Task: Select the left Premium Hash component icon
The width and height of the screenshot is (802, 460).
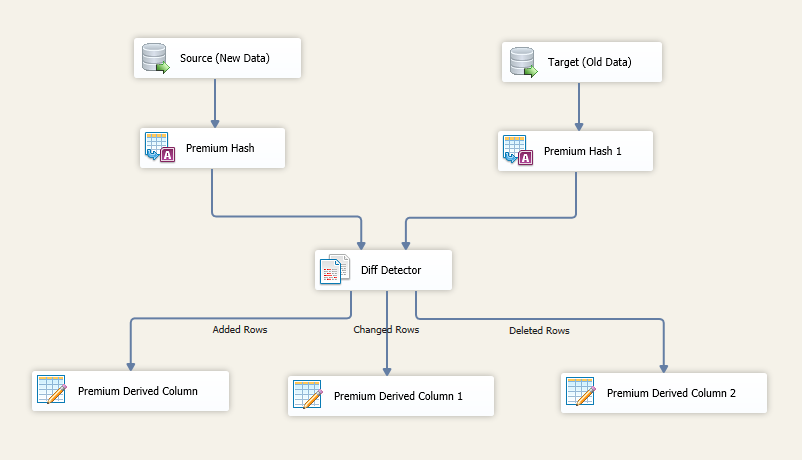Action: click(x=160, y=148)
